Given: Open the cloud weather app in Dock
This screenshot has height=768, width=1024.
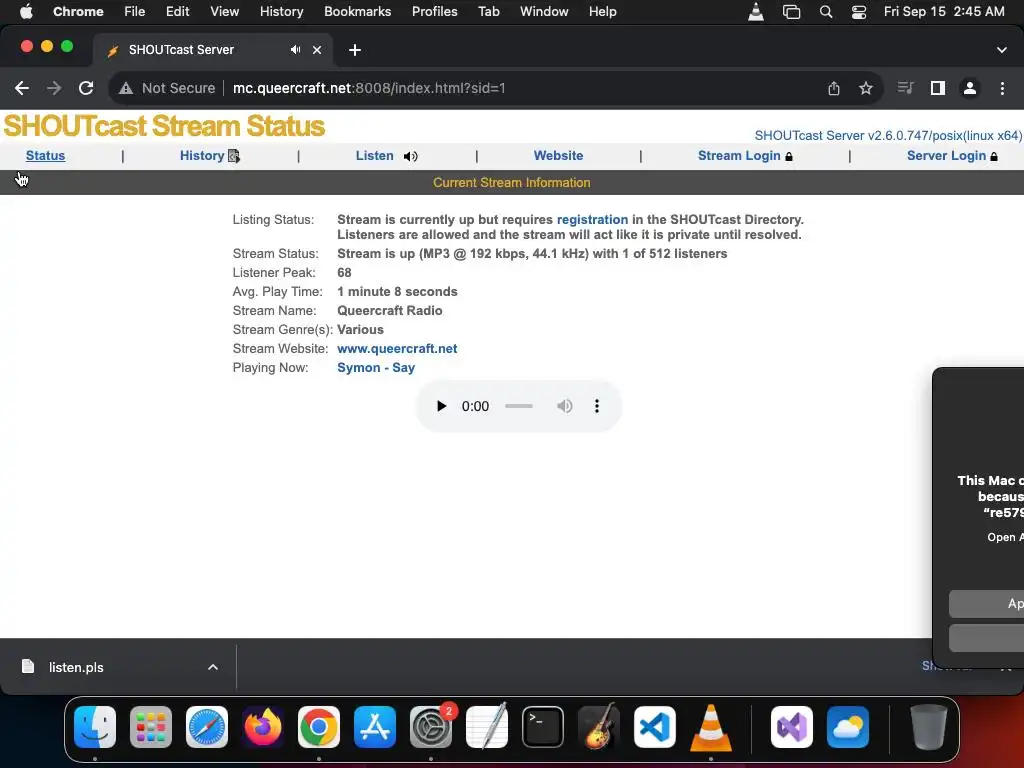Looking at the screenshot, I should (x=848, y=727).
